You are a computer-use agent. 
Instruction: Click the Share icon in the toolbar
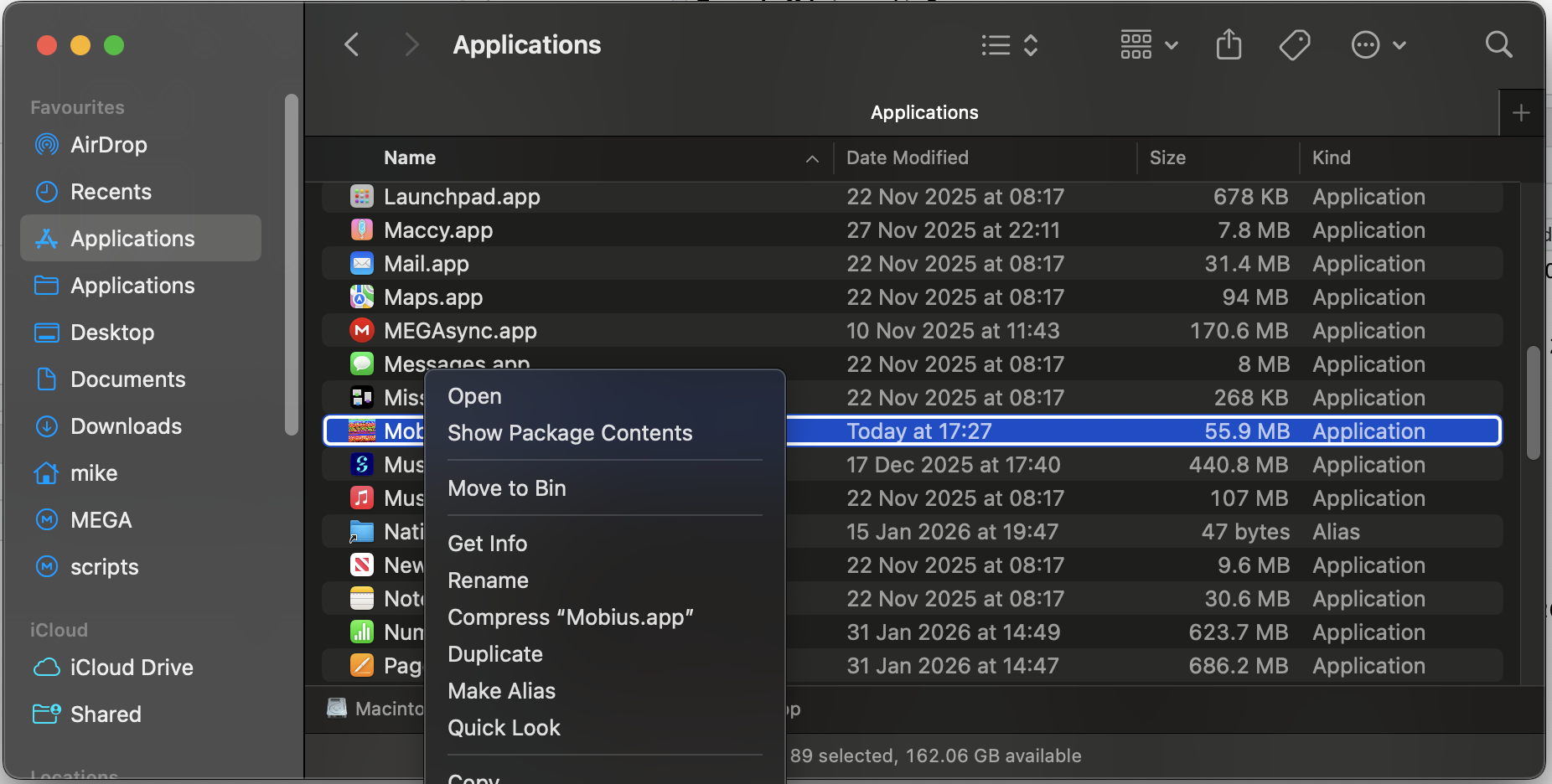pyautogui.click(x=1227, y=44)
